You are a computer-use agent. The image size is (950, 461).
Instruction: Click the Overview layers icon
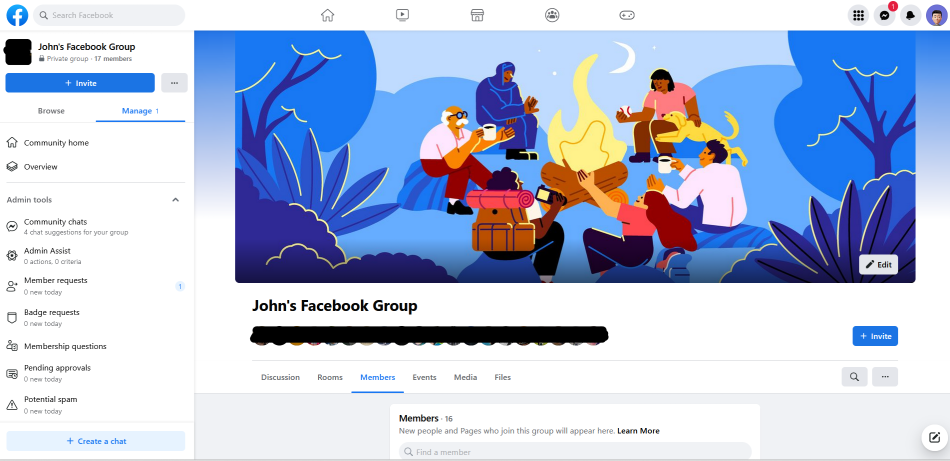pos(12,167)
